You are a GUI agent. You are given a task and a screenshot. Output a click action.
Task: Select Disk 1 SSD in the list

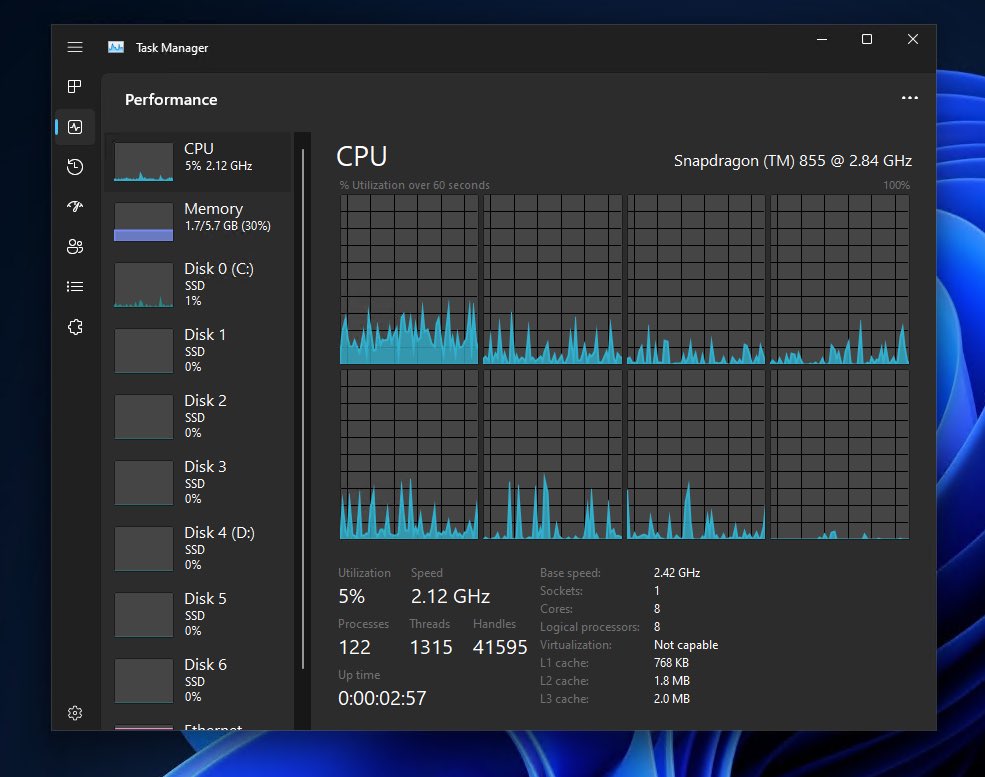tap(199, 350)
